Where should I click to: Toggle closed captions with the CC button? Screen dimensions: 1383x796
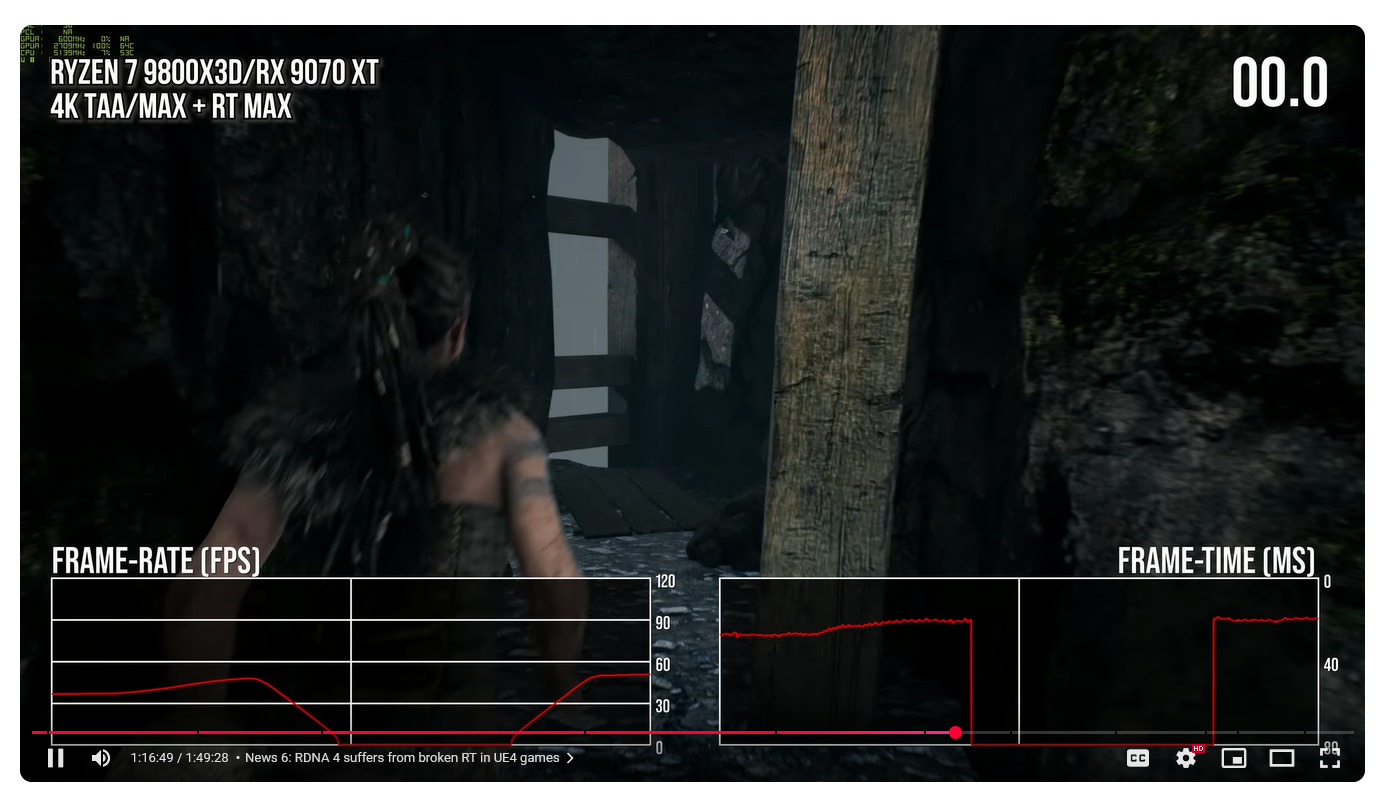coord(1138,758)
